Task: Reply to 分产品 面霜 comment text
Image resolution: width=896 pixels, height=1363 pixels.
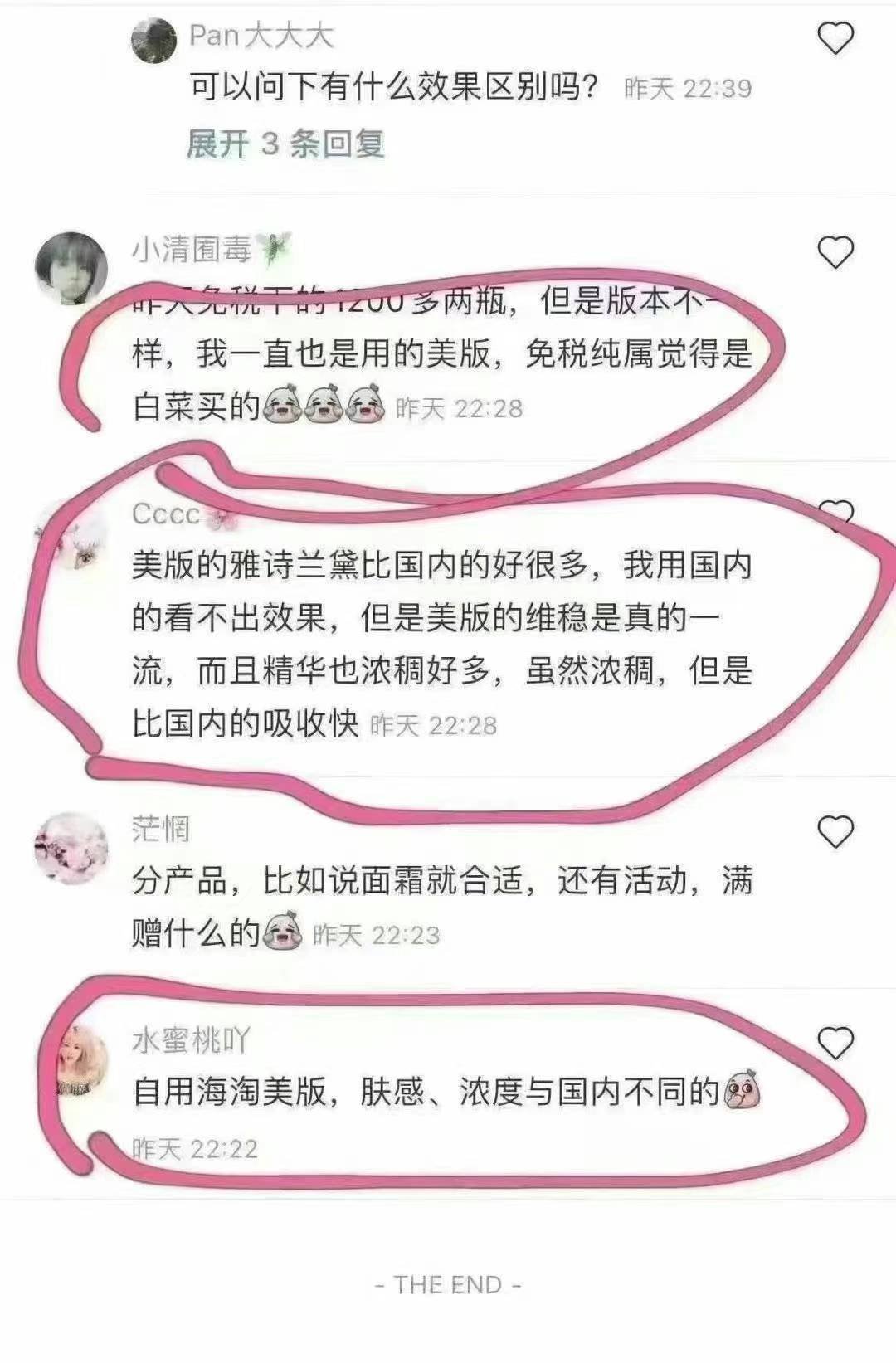Action: 442,907
